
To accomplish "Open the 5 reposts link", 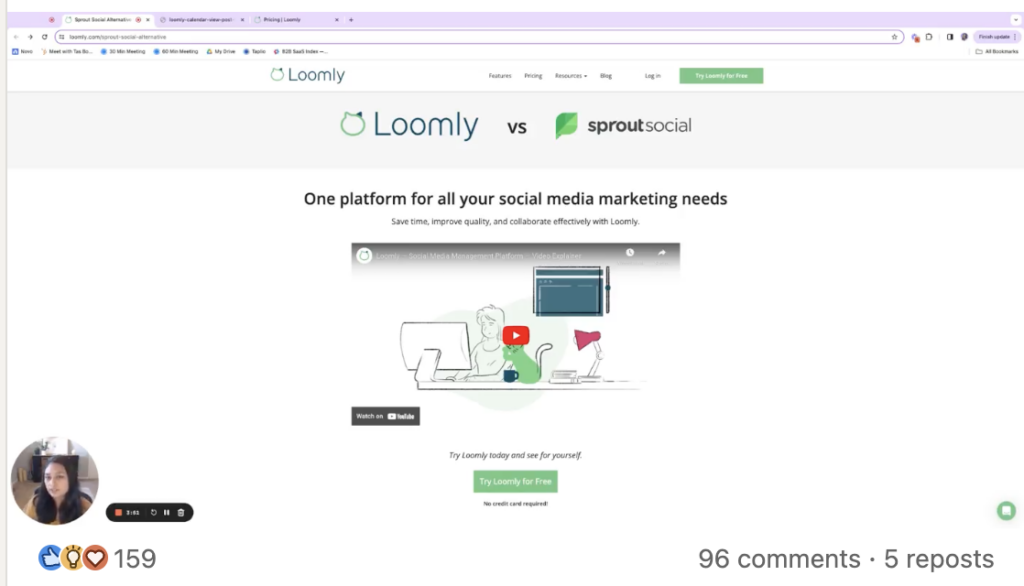I will [x=939, y=559].
